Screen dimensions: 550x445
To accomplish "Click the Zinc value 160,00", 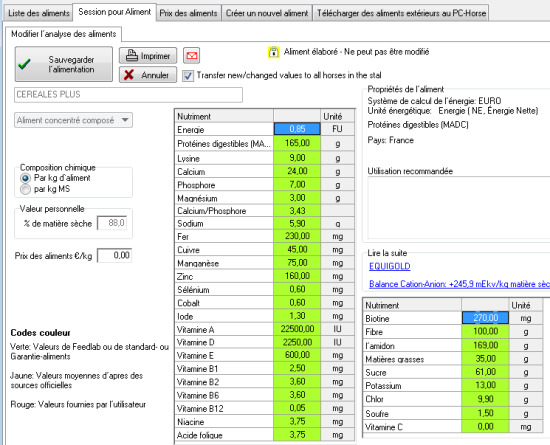I will pyautogui.click(x=297, y=276).
